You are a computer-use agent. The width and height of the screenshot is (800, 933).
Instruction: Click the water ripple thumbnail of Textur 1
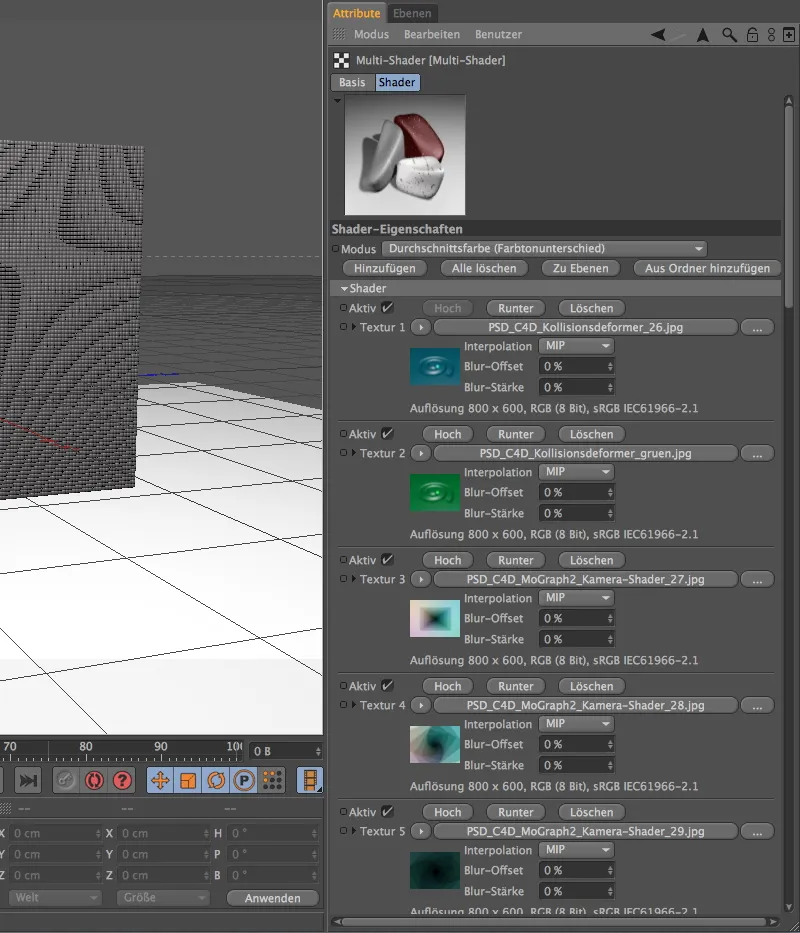pos(434,366)
